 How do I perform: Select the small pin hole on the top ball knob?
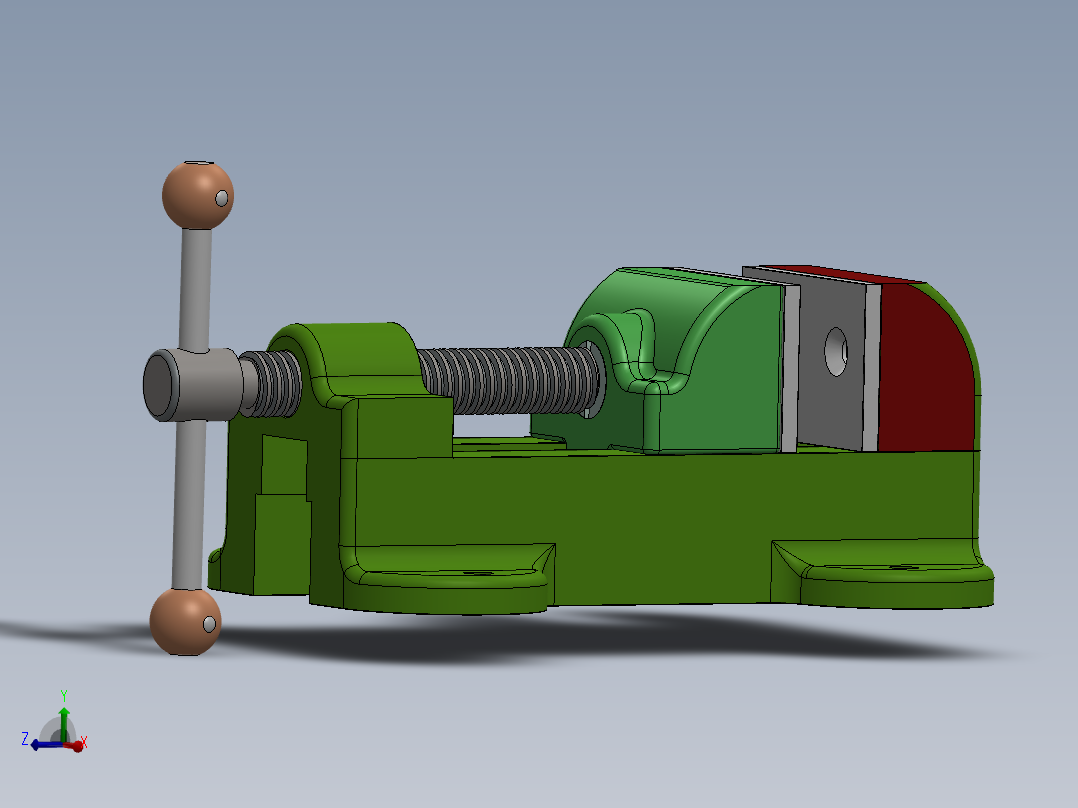[x=221, y=199]
